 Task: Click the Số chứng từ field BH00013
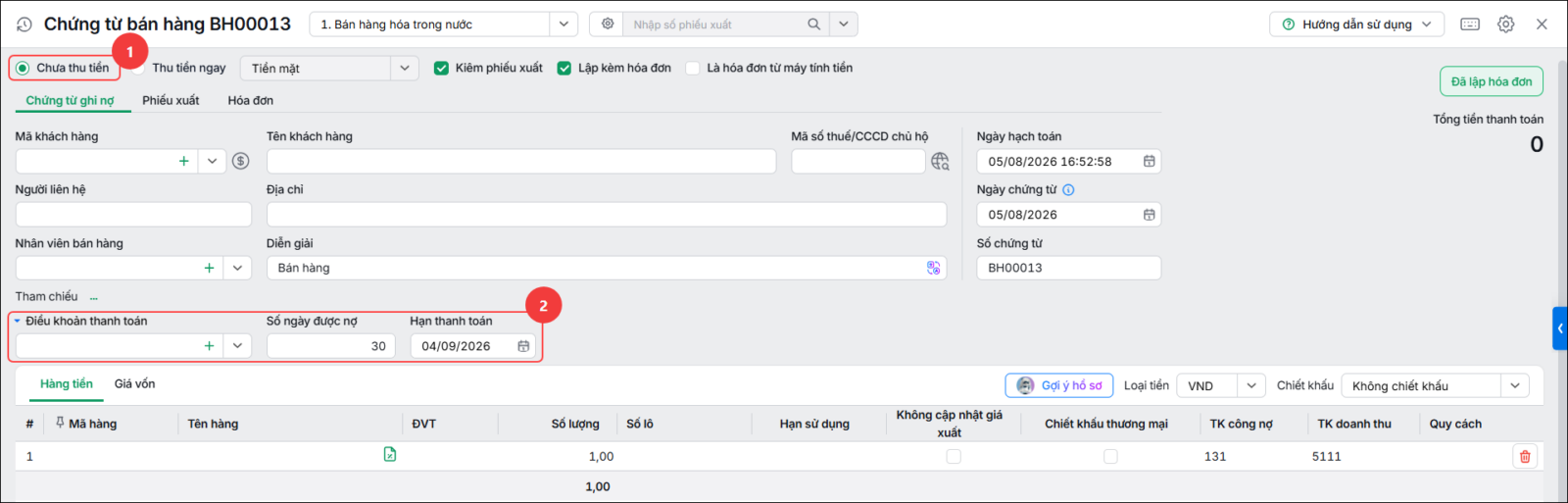(x=1068, y=268)
